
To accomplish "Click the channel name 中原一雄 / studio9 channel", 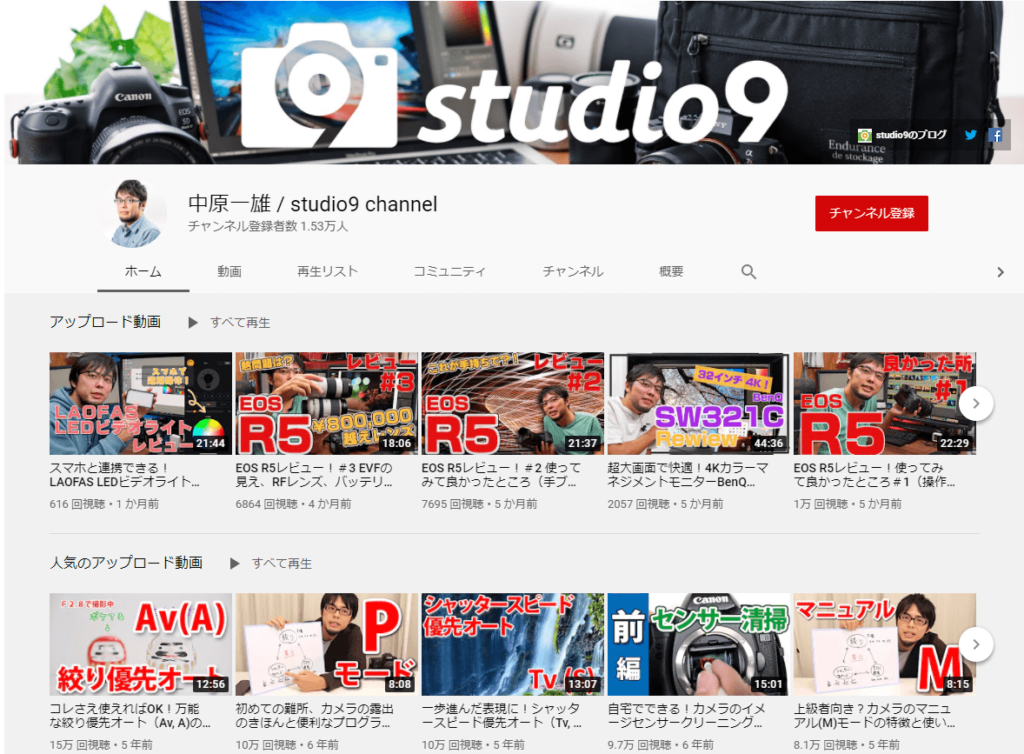I will click(x=313, y=204).
